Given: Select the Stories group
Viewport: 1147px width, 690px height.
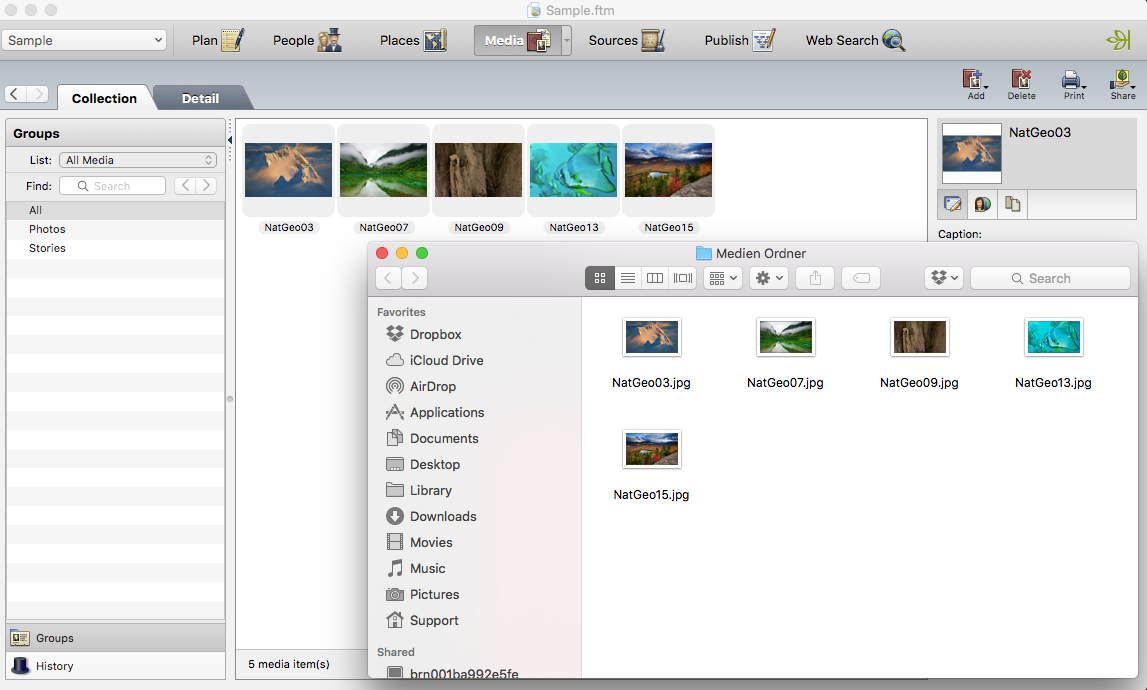Looking at the screenshot, I should pyautogui.click(x=116, y=248).
